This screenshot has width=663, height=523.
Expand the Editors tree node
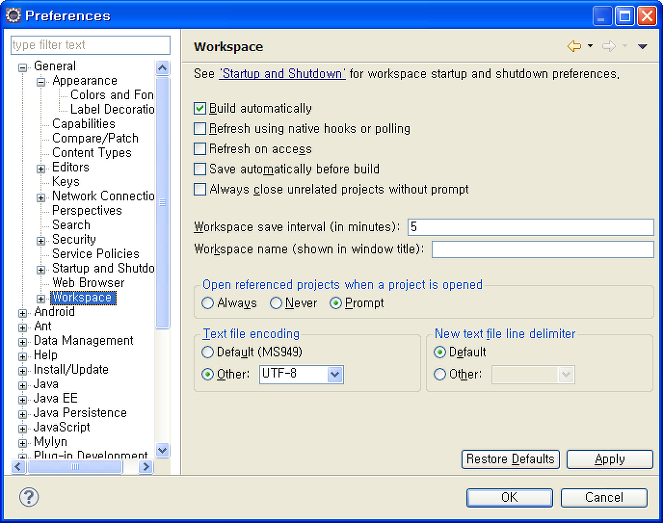(x=41, y=169)
